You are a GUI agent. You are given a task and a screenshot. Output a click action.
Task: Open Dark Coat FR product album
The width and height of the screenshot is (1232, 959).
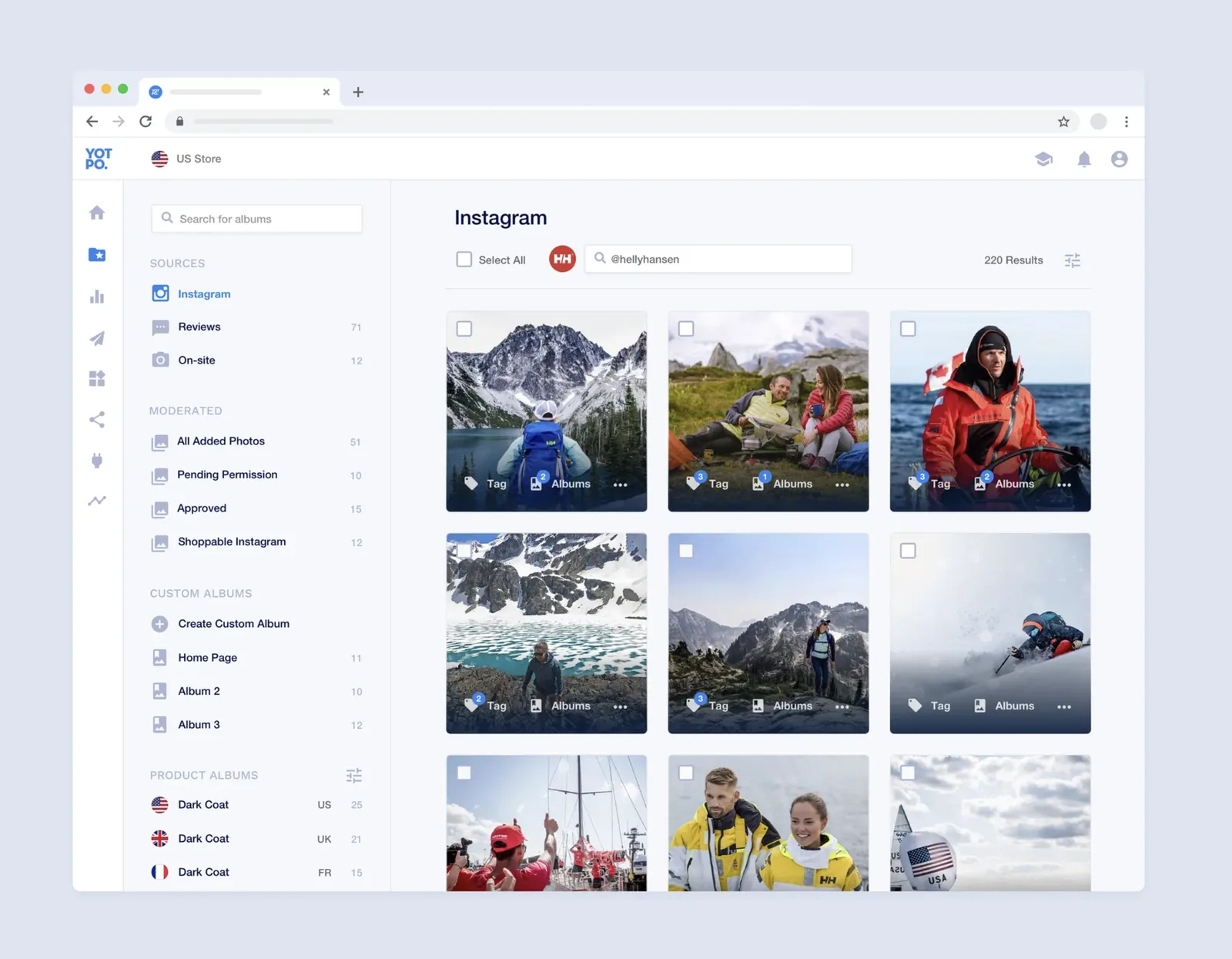pos(256,872)
